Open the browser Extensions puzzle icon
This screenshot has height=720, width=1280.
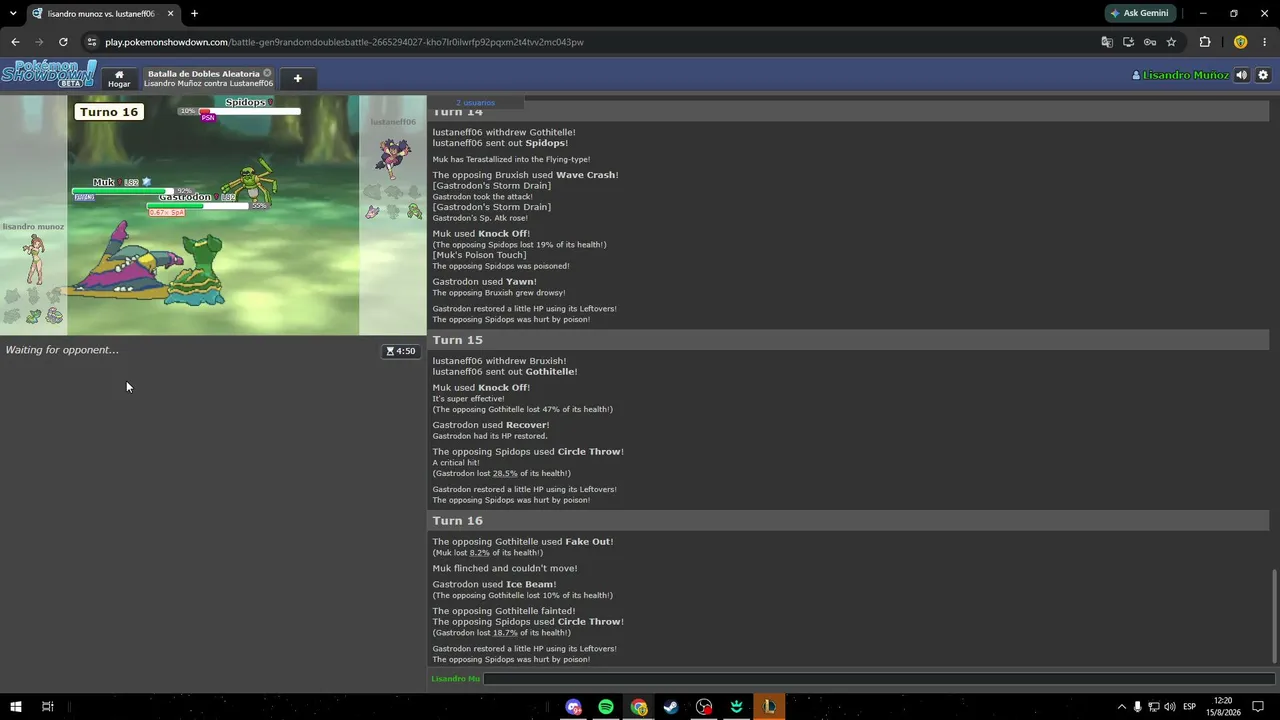pos(1204,42)
